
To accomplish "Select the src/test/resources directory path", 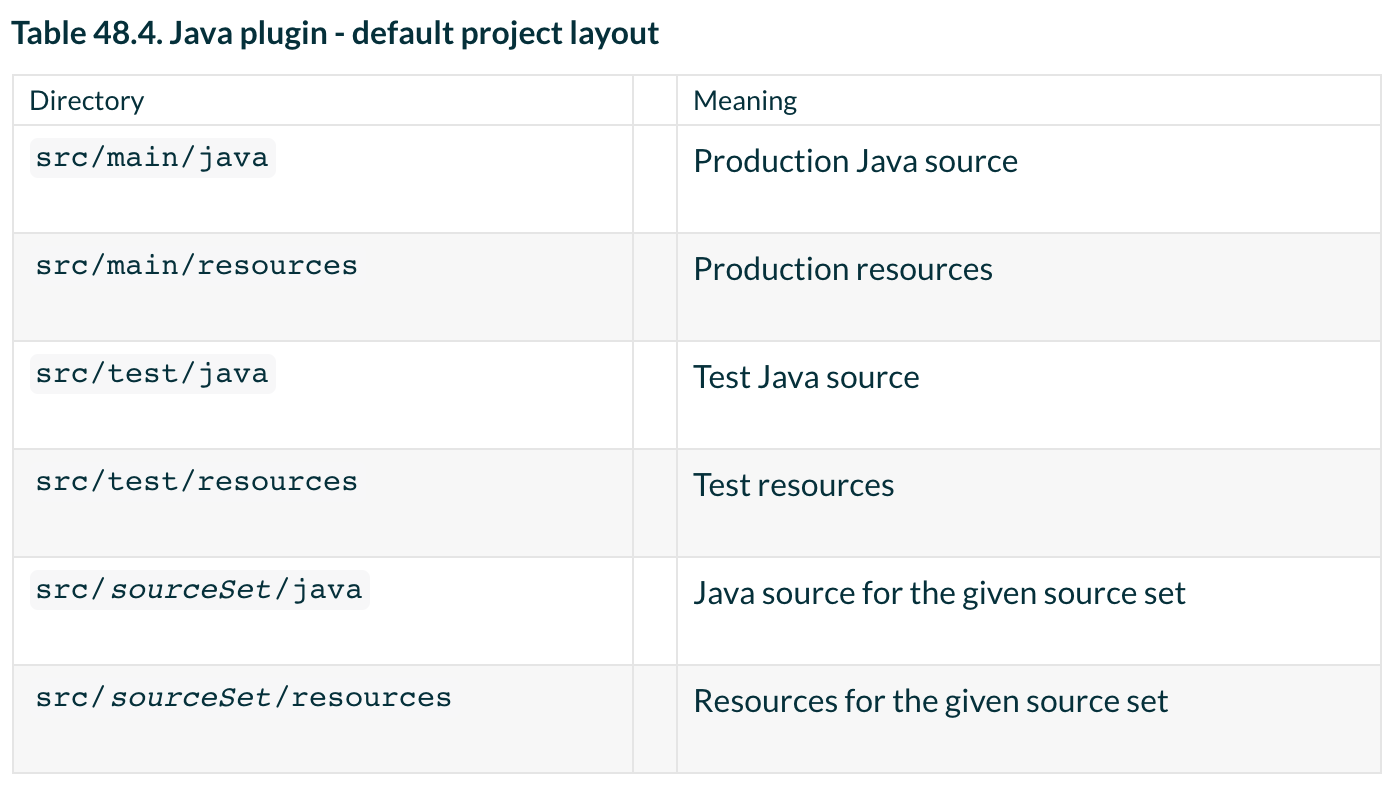I will click(196, 482).
